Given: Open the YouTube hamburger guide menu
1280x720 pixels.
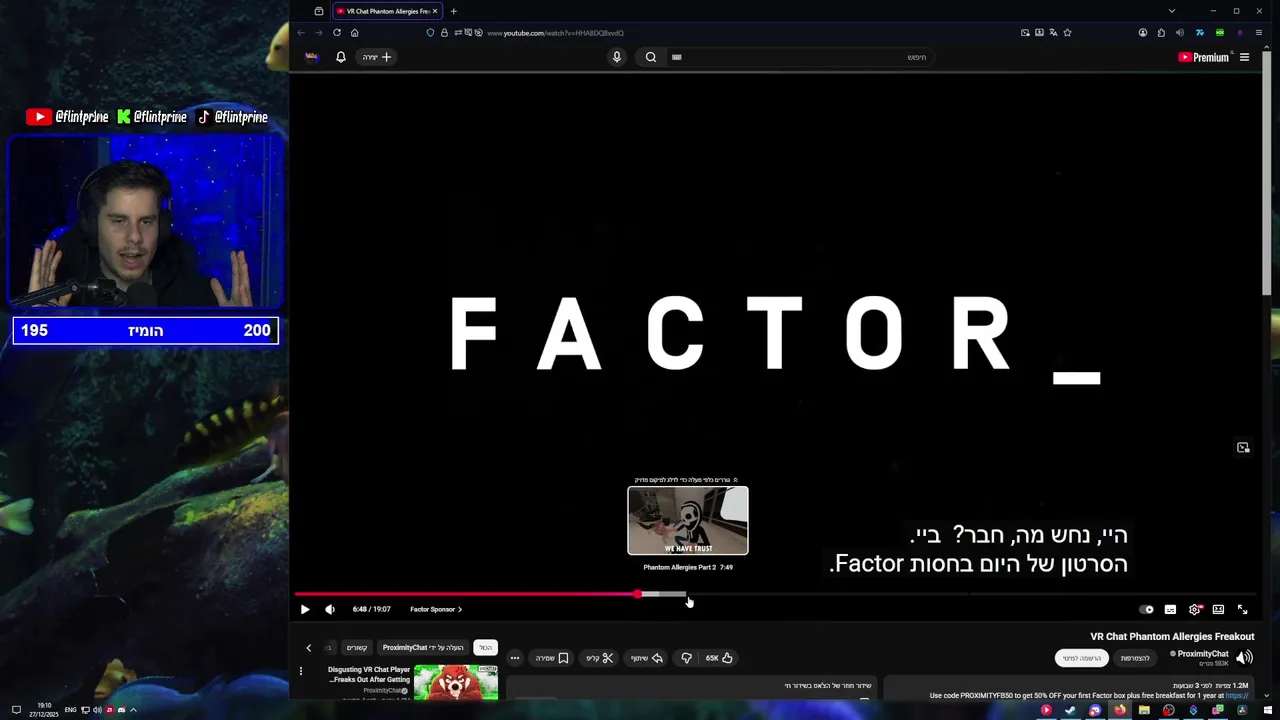Looking at the screenshot, I should click(1244, 57).
